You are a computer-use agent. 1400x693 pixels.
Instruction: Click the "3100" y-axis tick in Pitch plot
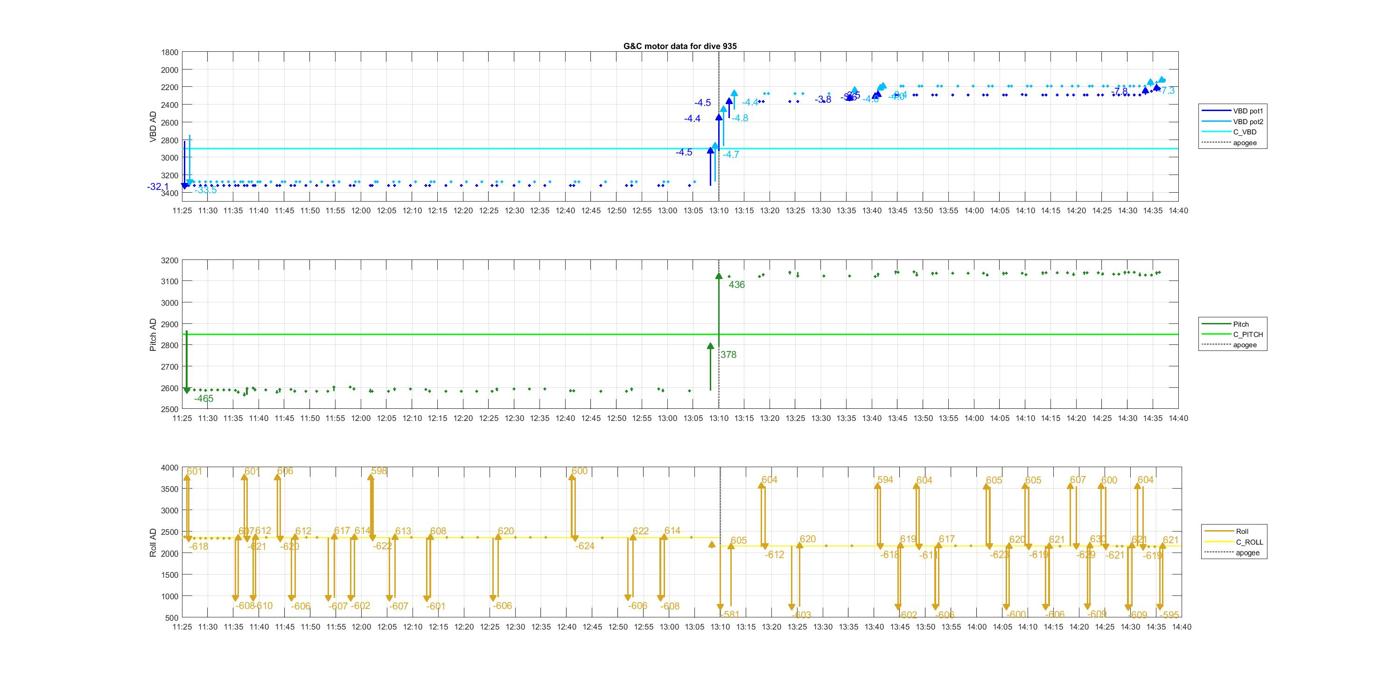coord(170,282)
